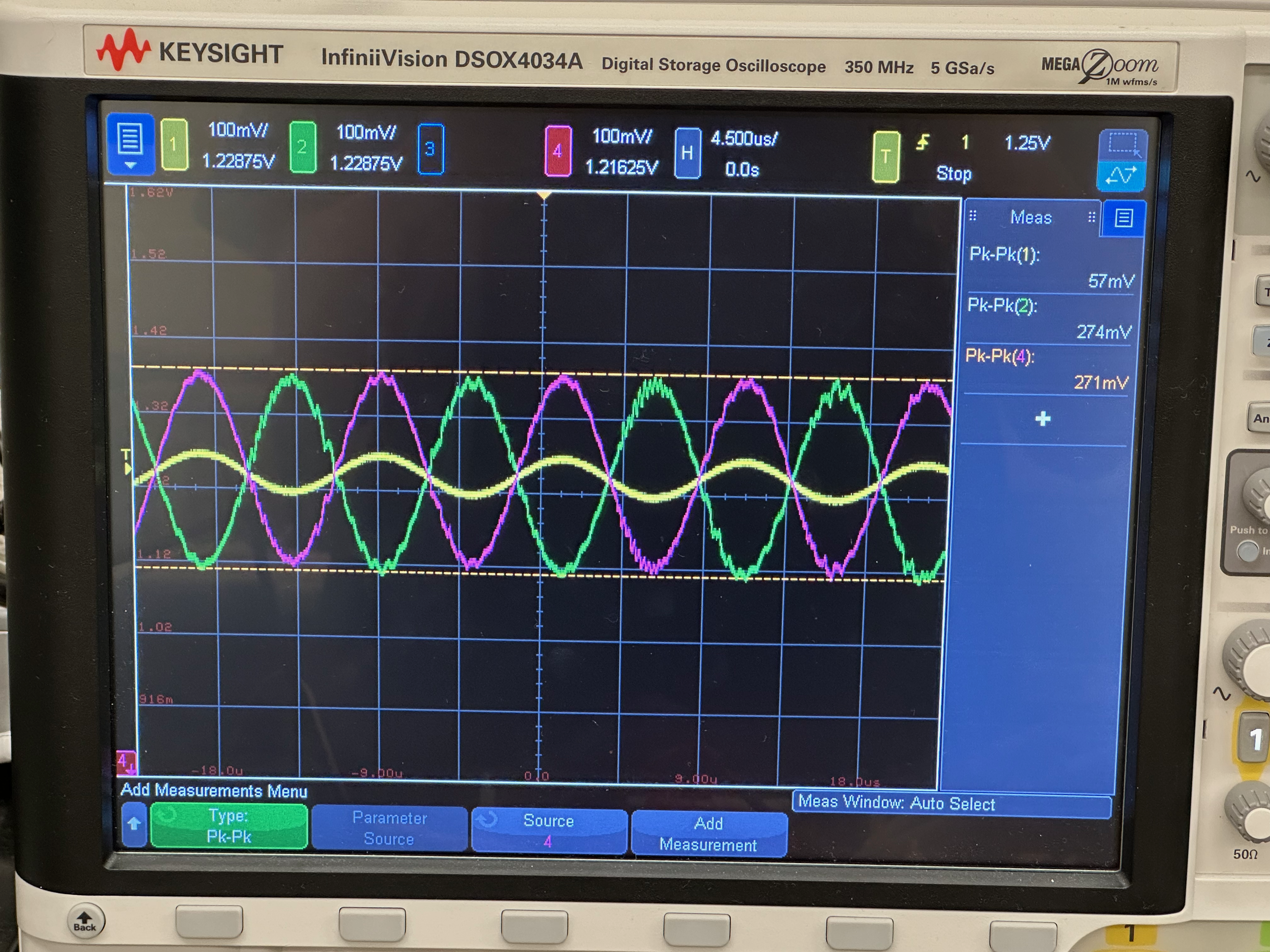Tap the channel 4 scale 100mV/
1270x952 pixels.
[x=622, y=137]
